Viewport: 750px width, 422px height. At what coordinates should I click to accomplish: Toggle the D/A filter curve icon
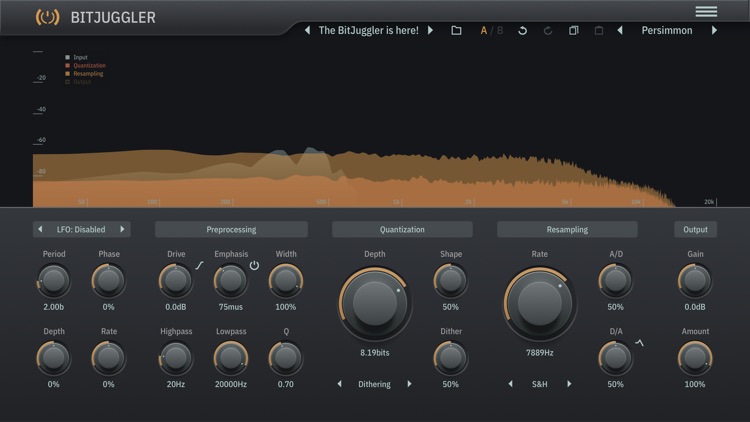pos(640,343)
